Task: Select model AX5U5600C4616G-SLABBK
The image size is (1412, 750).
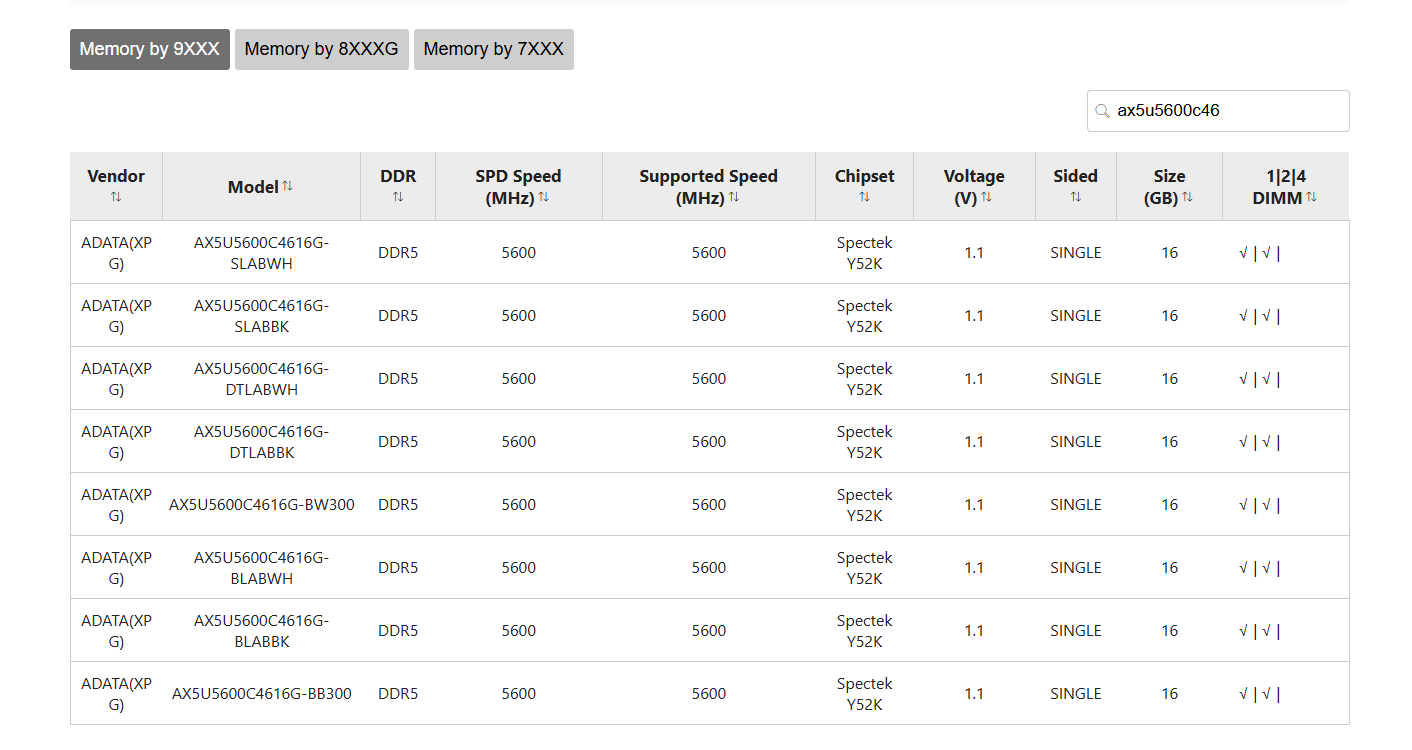Action: point(261,316)
